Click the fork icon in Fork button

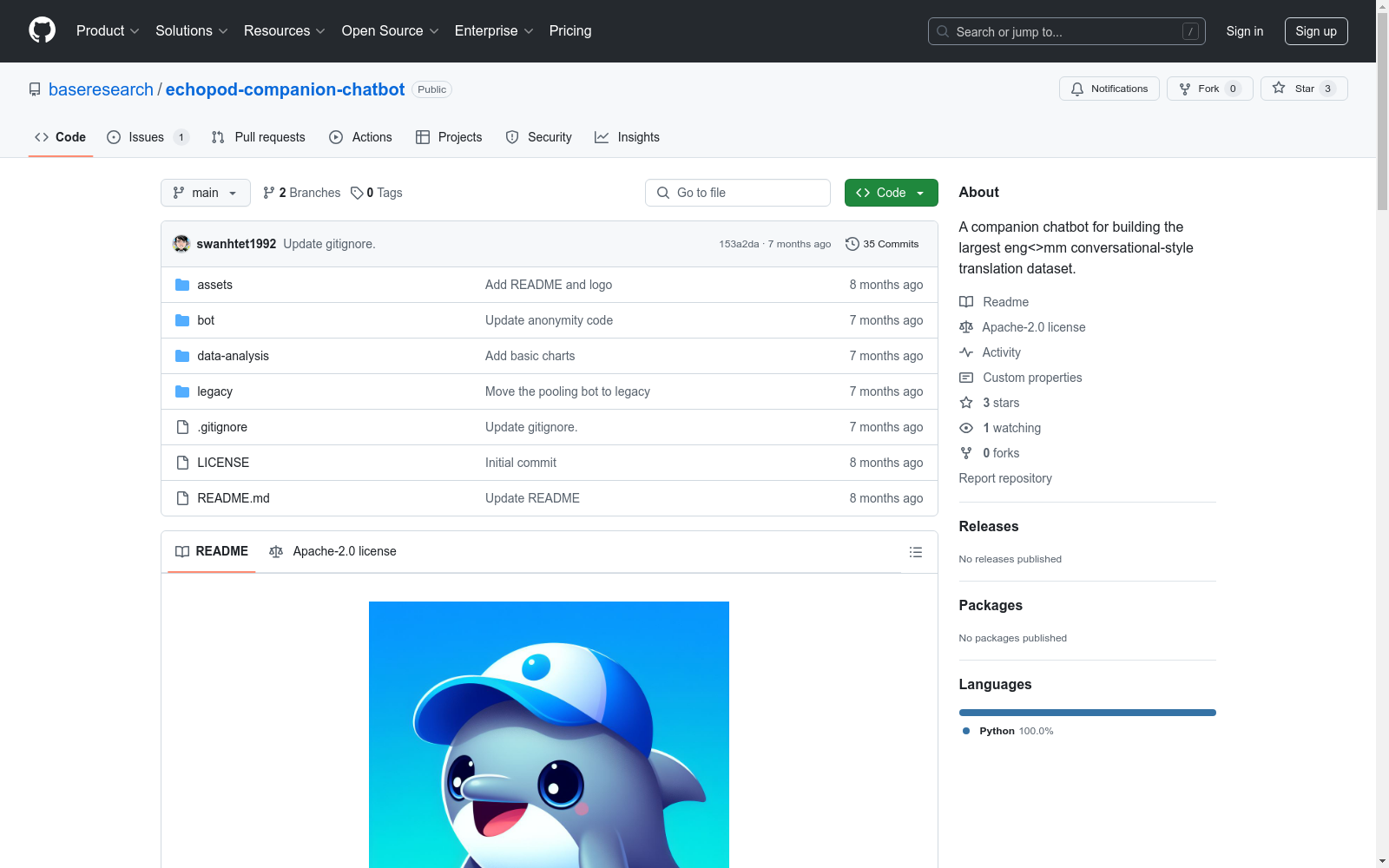tap(1185, 89)
